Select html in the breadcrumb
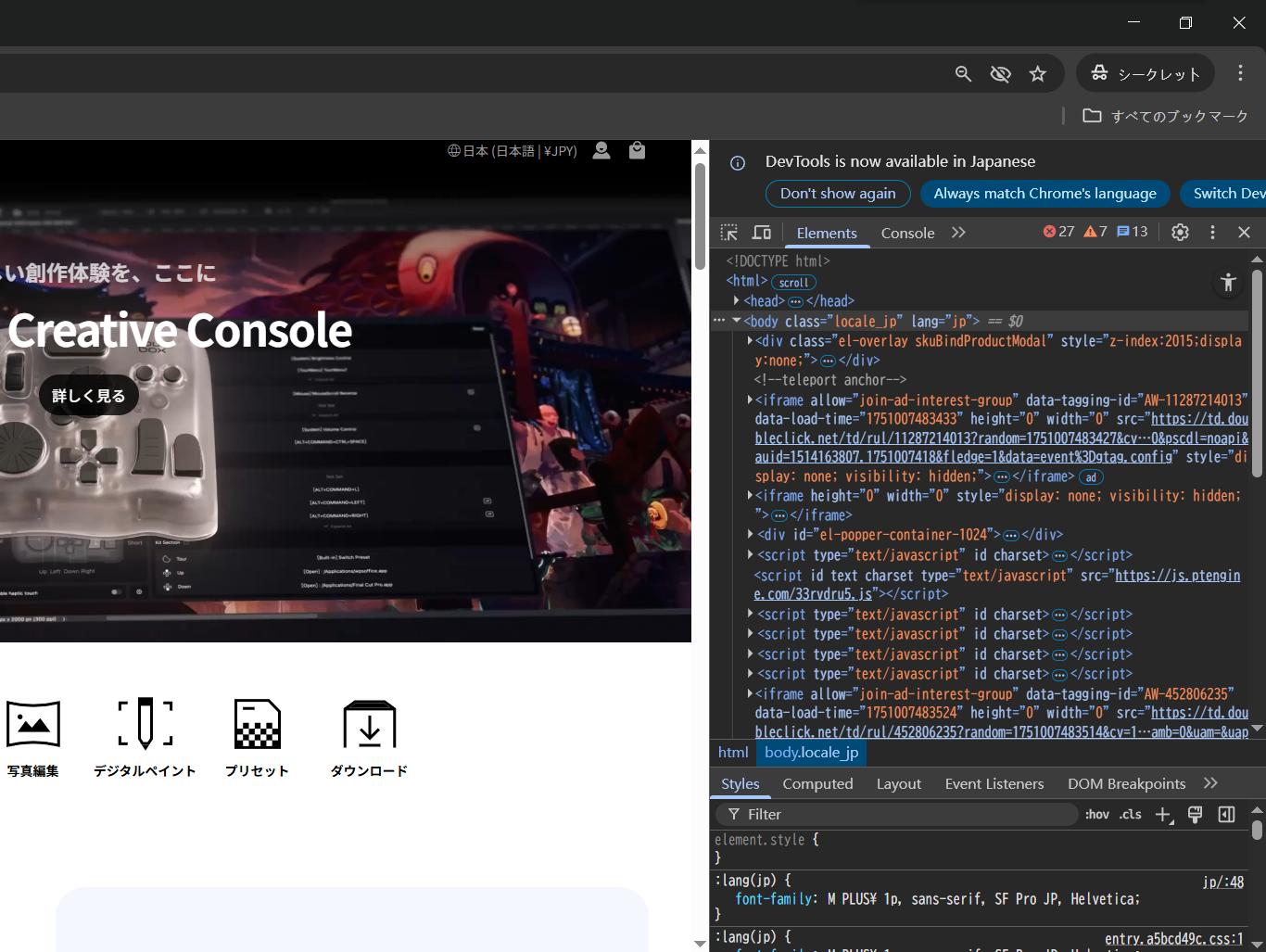 pyautogui.click(x=733, y=753)
